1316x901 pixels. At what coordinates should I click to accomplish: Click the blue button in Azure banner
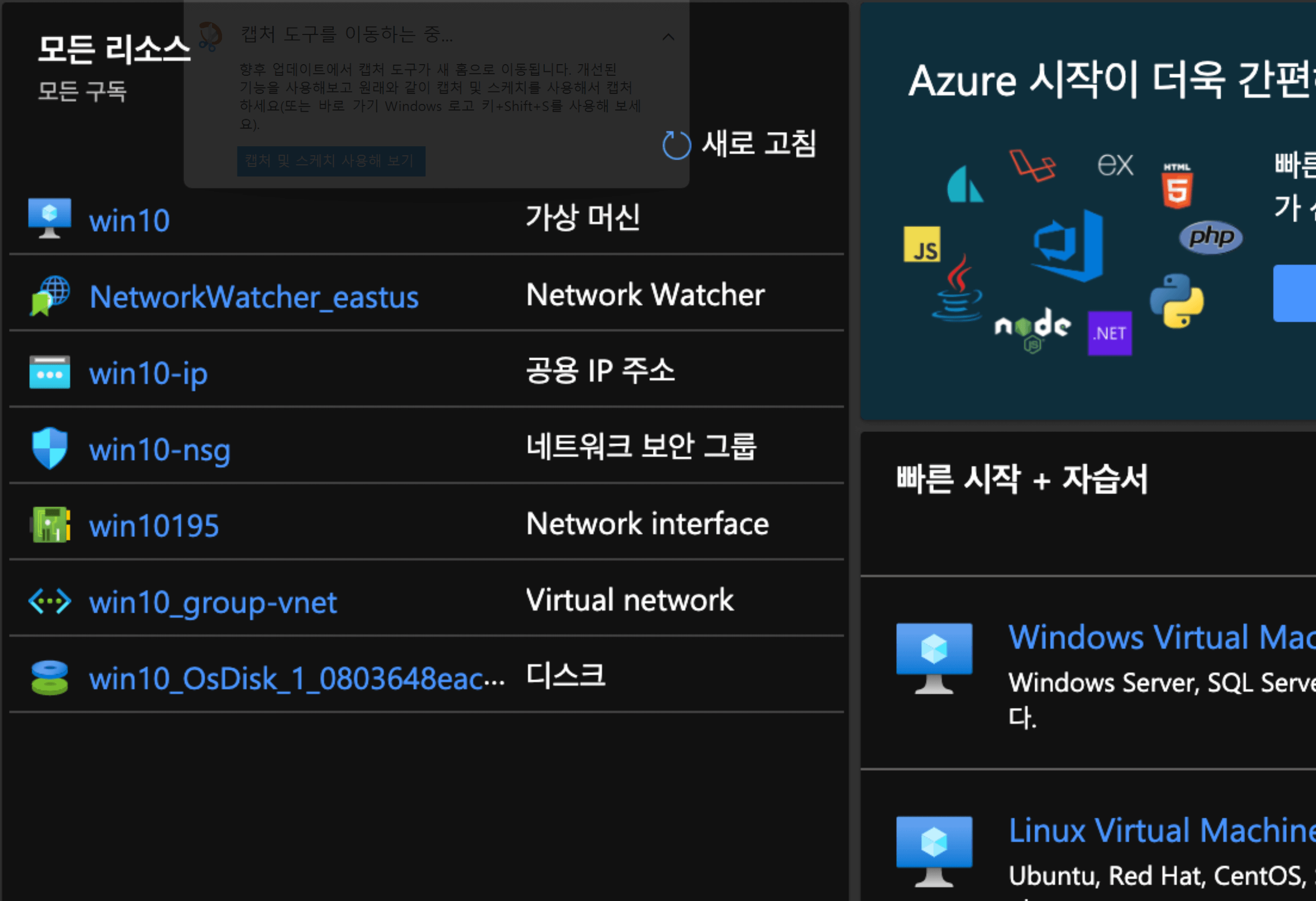pyautogui.click(x=1294, y=293)
